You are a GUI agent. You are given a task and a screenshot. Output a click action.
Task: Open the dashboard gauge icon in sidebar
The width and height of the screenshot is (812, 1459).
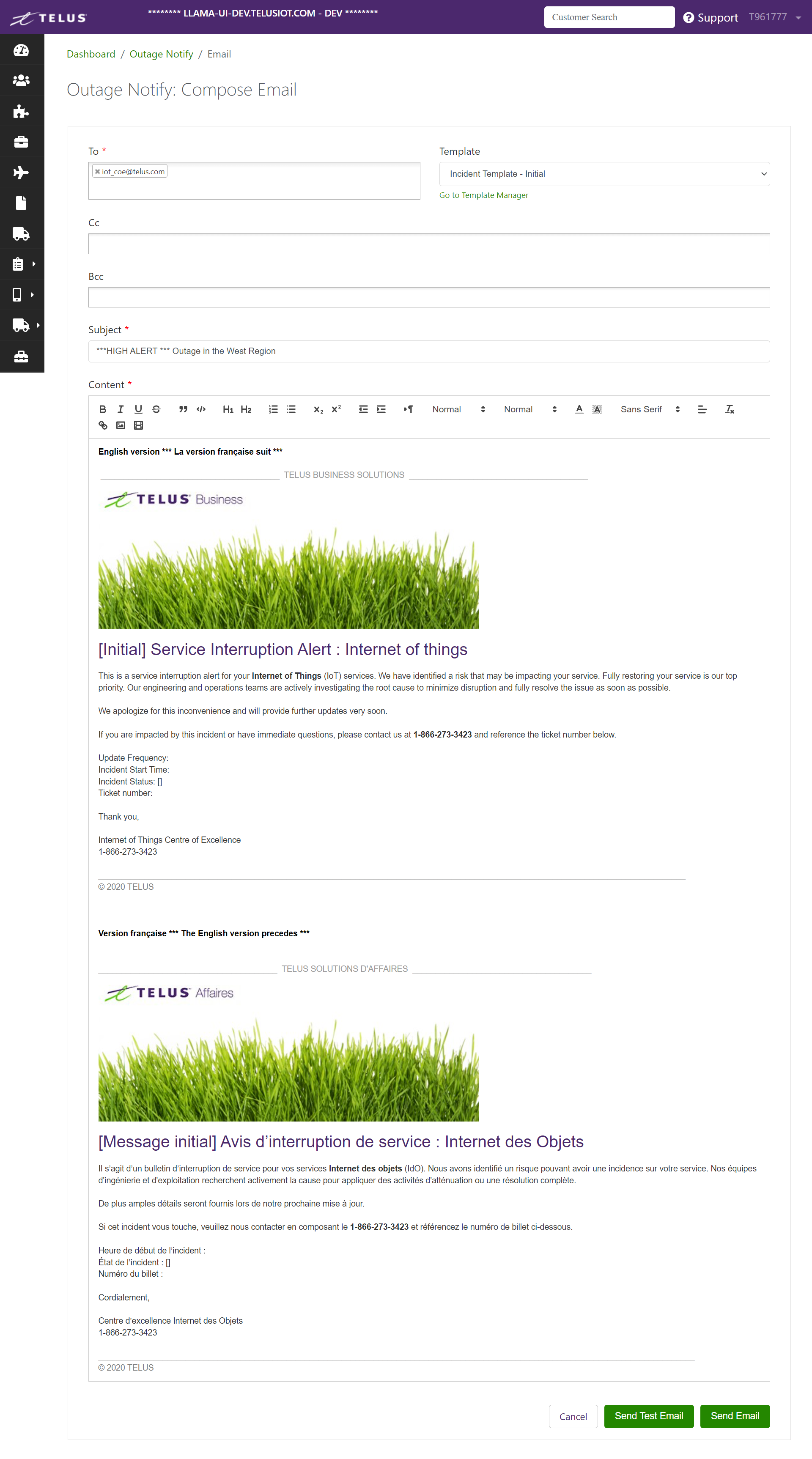[21, 50]
